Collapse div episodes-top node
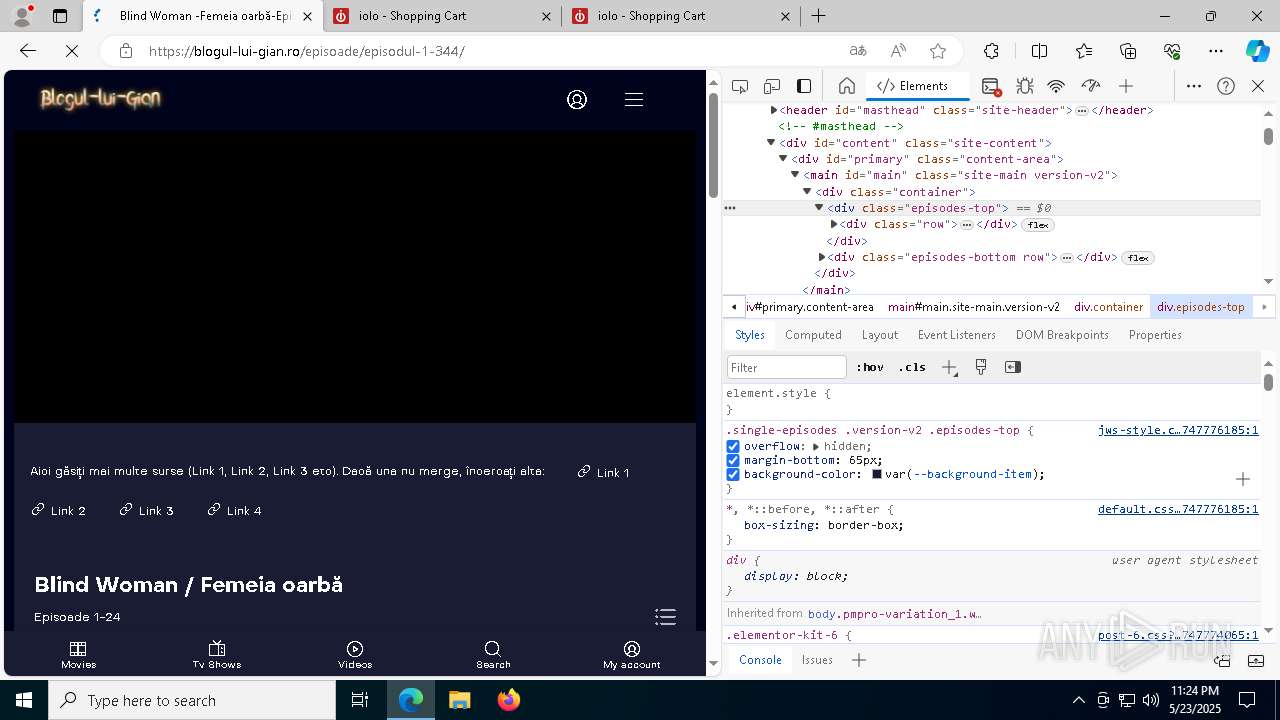 [819, 208]
